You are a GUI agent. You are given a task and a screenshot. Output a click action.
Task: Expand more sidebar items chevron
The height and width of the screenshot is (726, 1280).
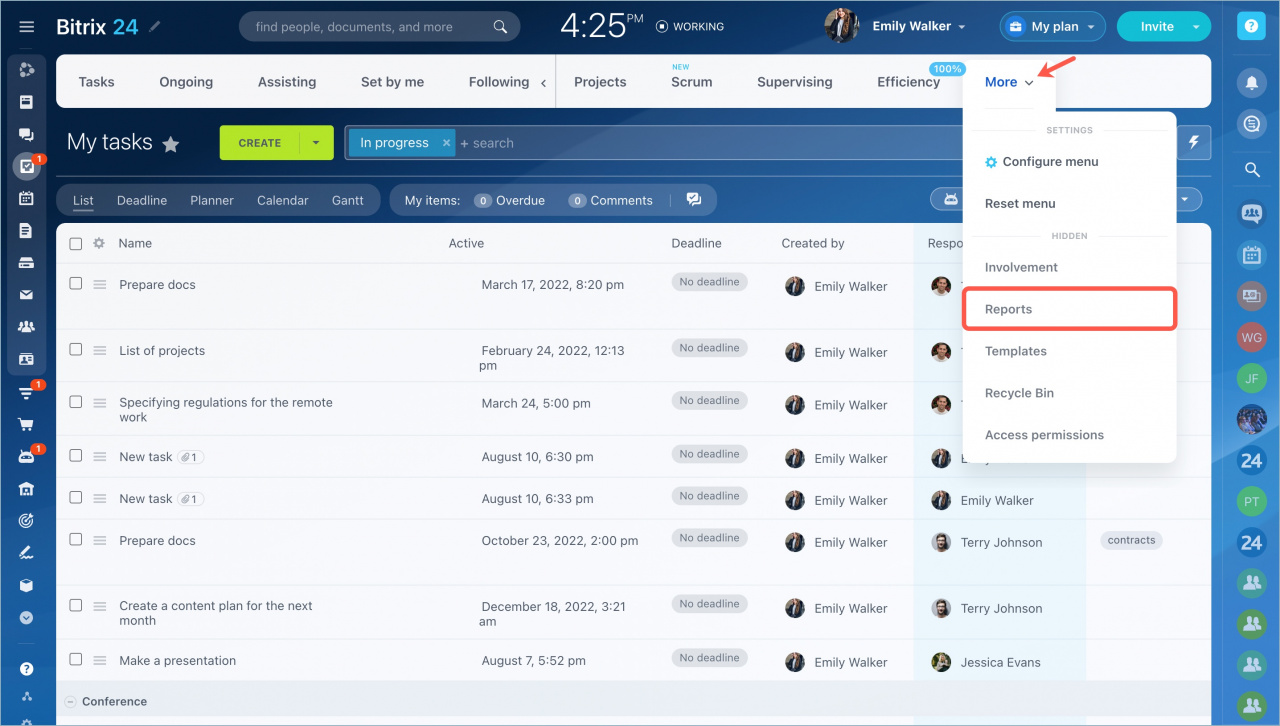[x=27, y=618]
